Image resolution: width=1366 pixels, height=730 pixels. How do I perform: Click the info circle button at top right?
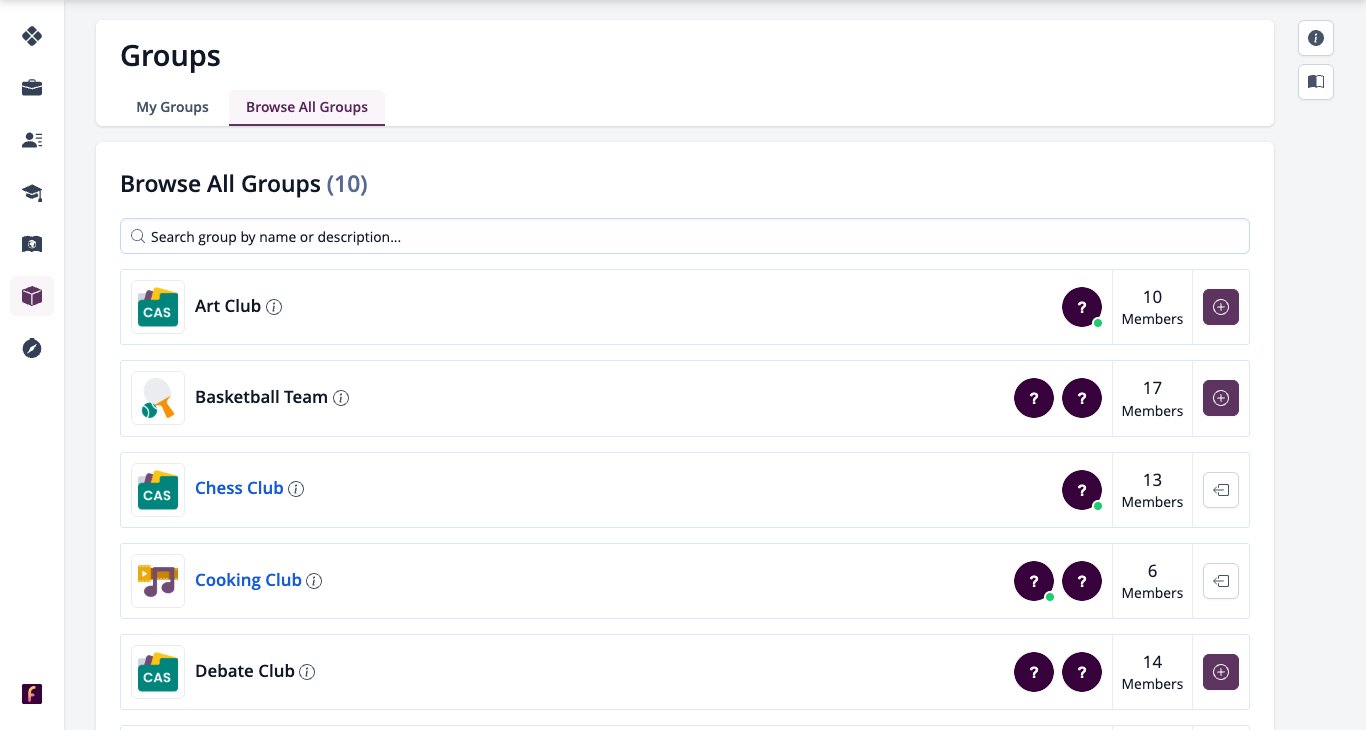[1316, 38]
